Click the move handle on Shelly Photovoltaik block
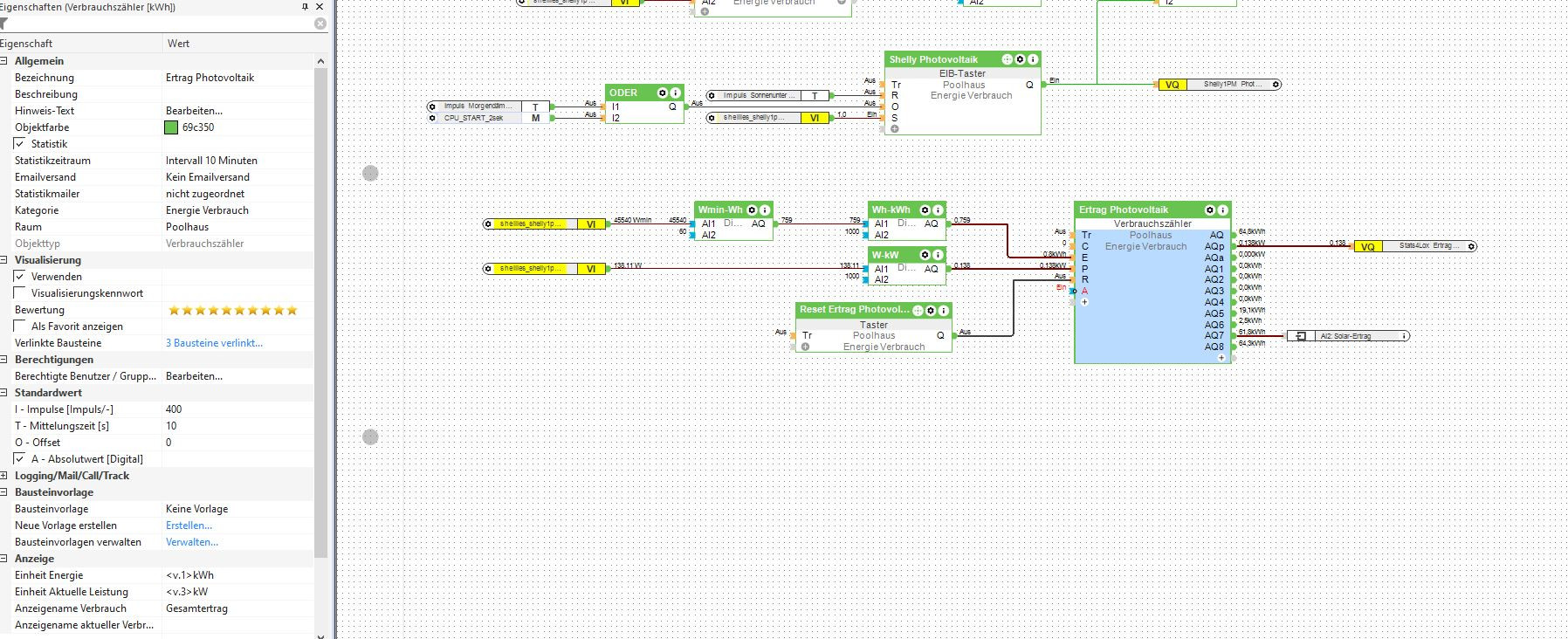1568x639 pixels. click(x=1007, y=59)
